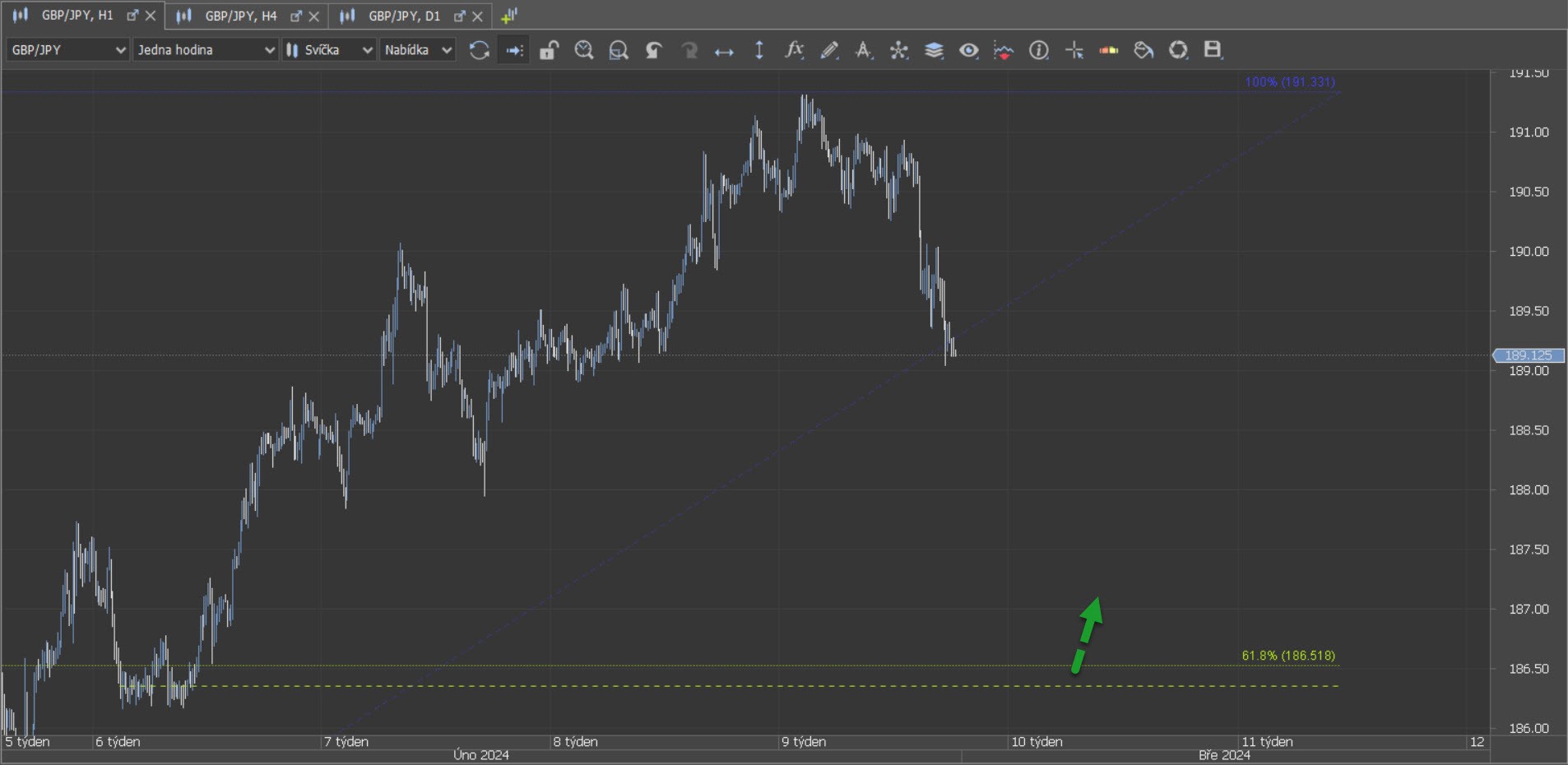Screen dimensions: 1568x765
Task: Click the floppy disk save icon
Action: [1213, 50]
